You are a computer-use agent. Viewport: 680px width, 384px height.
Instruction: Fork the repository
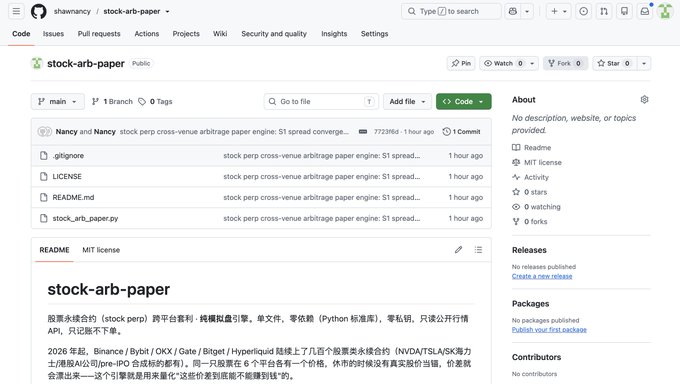[x=565, y=63]
